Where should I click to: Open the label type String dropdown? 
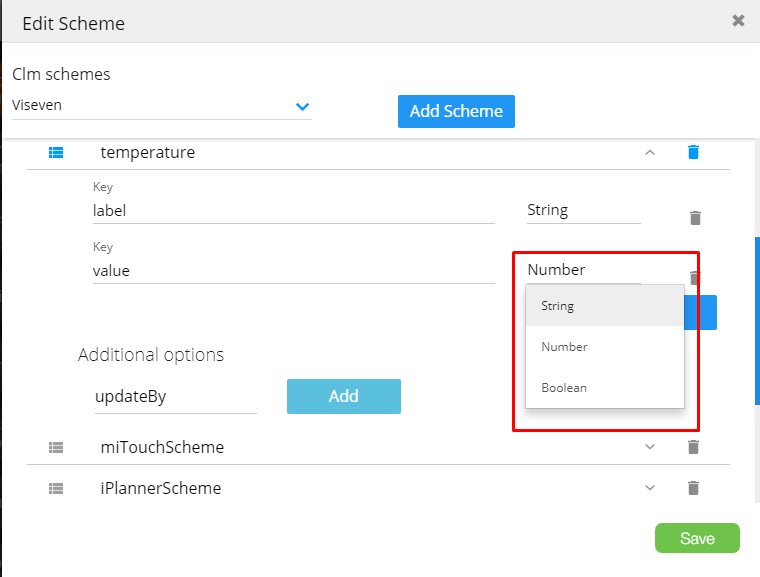pyautogui.click(x=583, y=210)
